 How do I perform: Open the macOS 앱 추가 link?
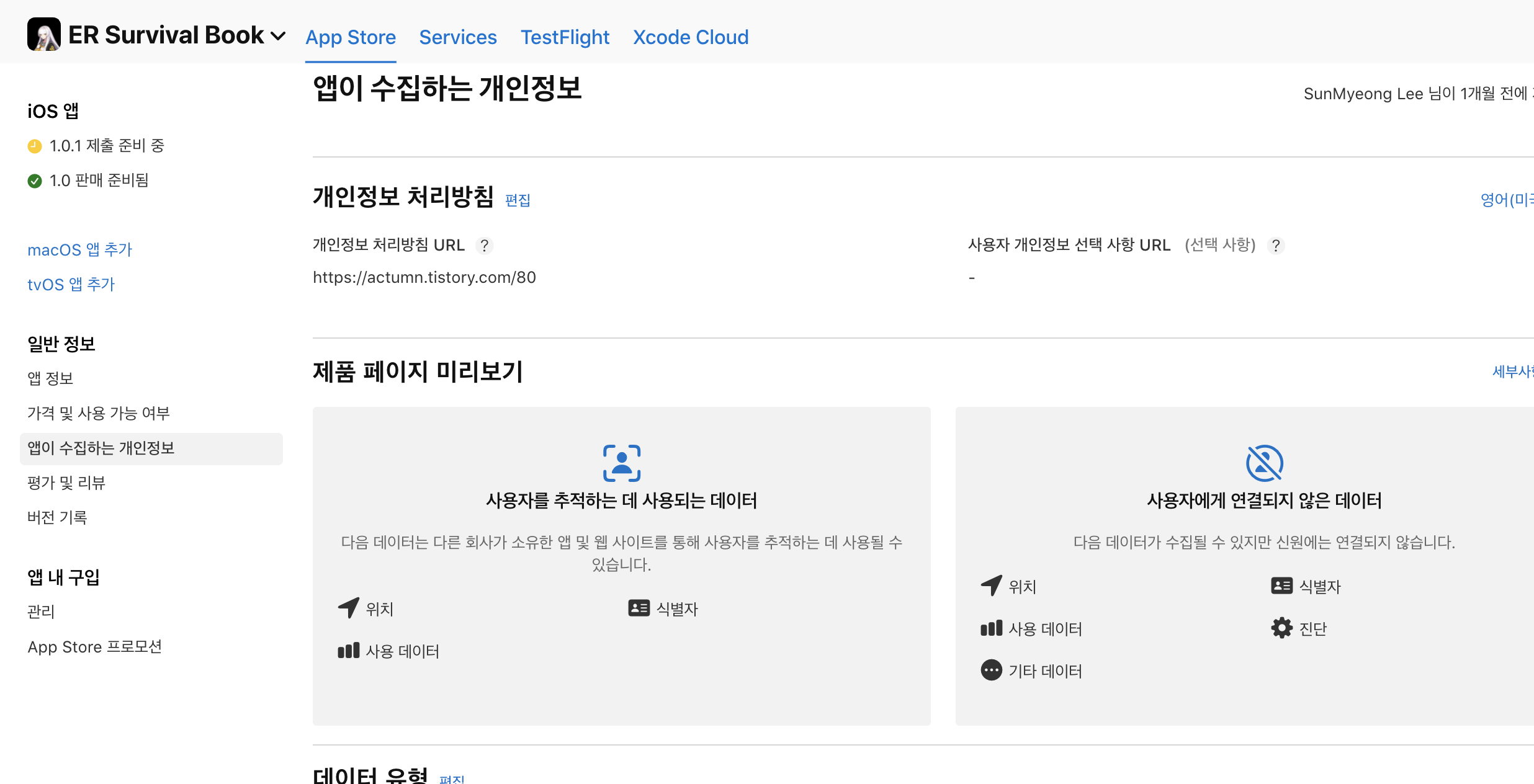click(79, 249)
